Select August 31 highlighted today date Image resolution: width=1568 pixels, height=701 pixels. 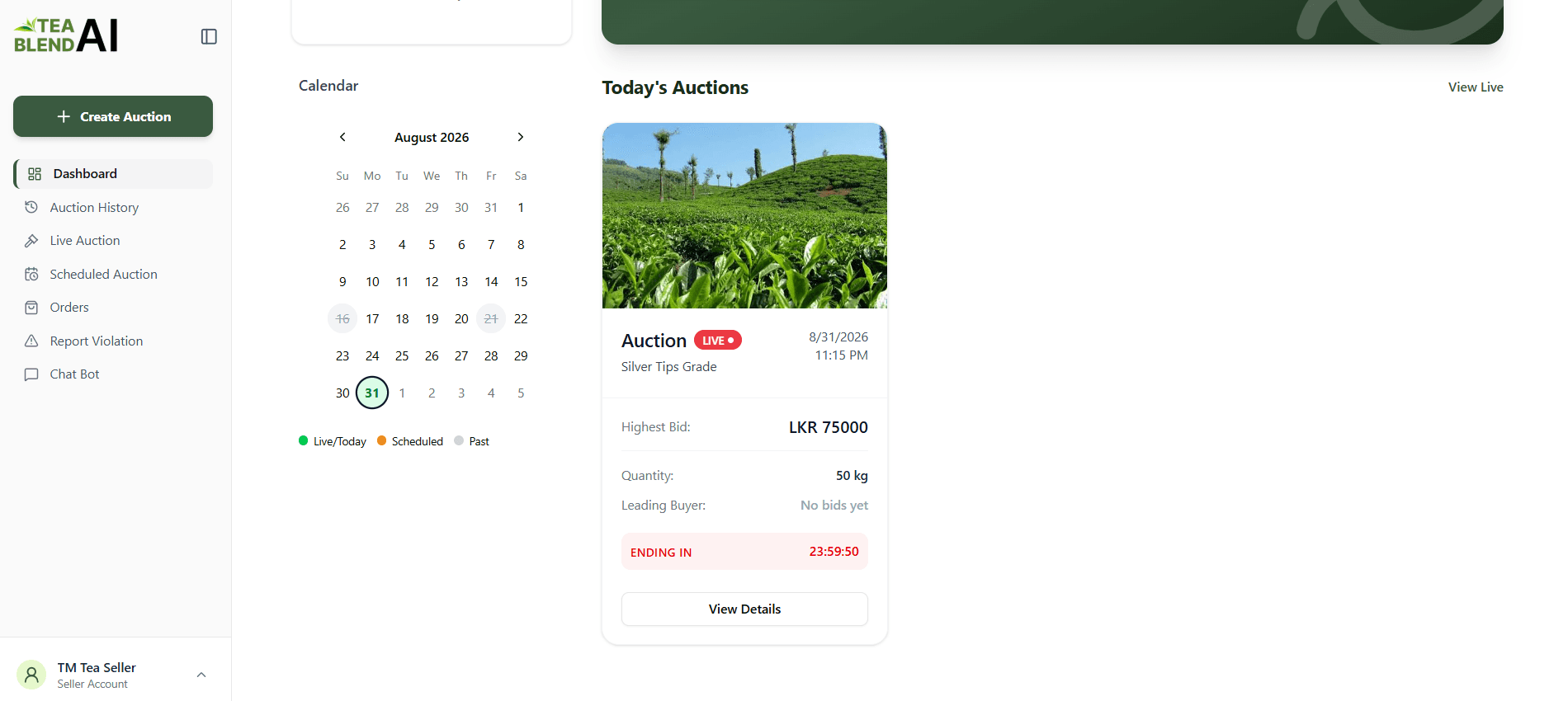(372, 393)
